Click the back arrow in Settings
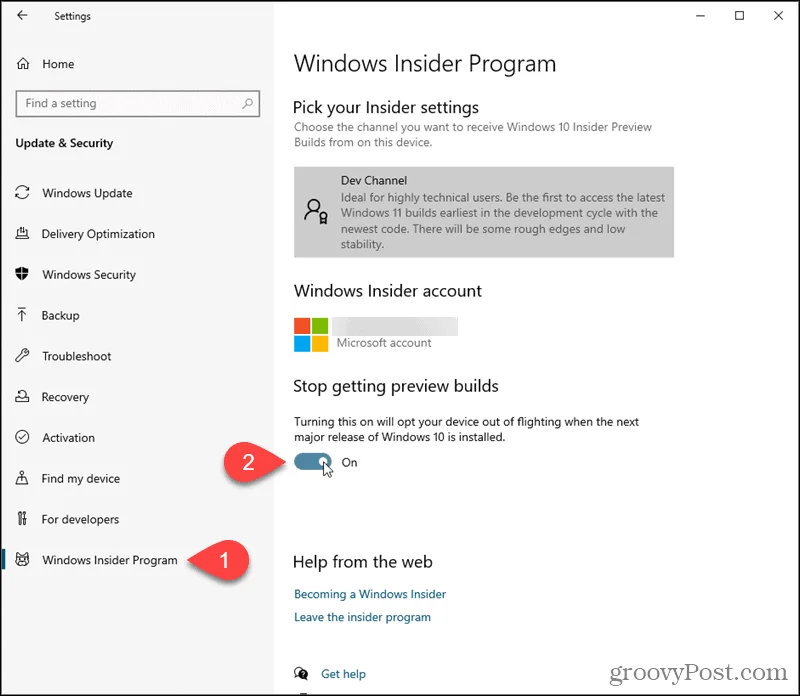The height and width of the screenshot is (696, 800). click(22, 15)
